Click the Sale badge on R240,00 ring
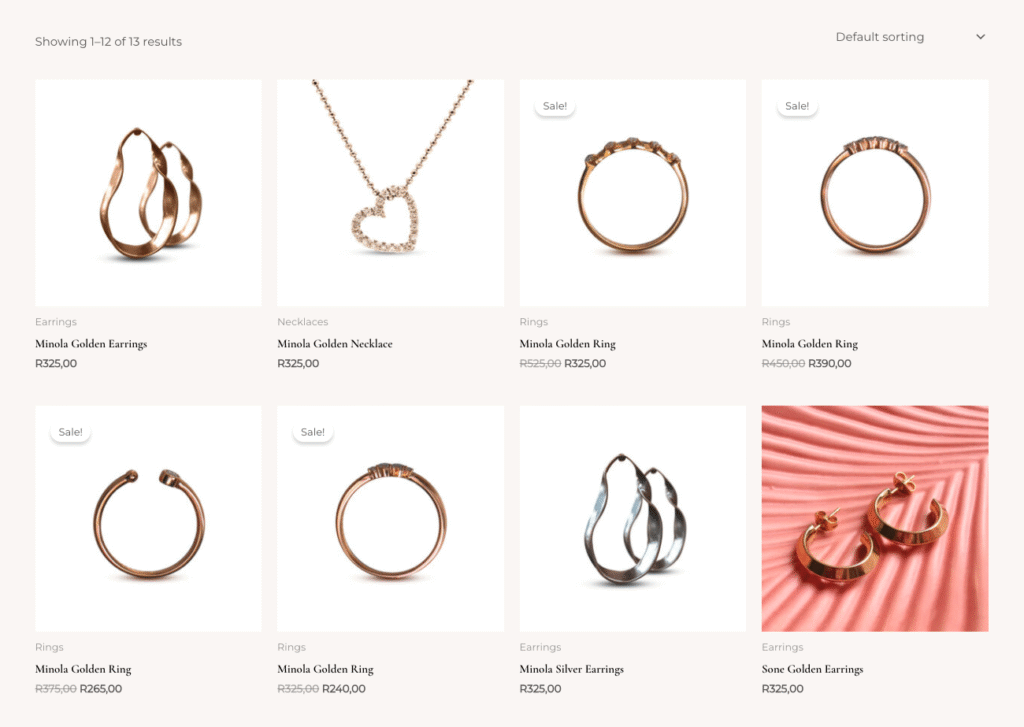 pyautogui.click(x=313, y=432)
